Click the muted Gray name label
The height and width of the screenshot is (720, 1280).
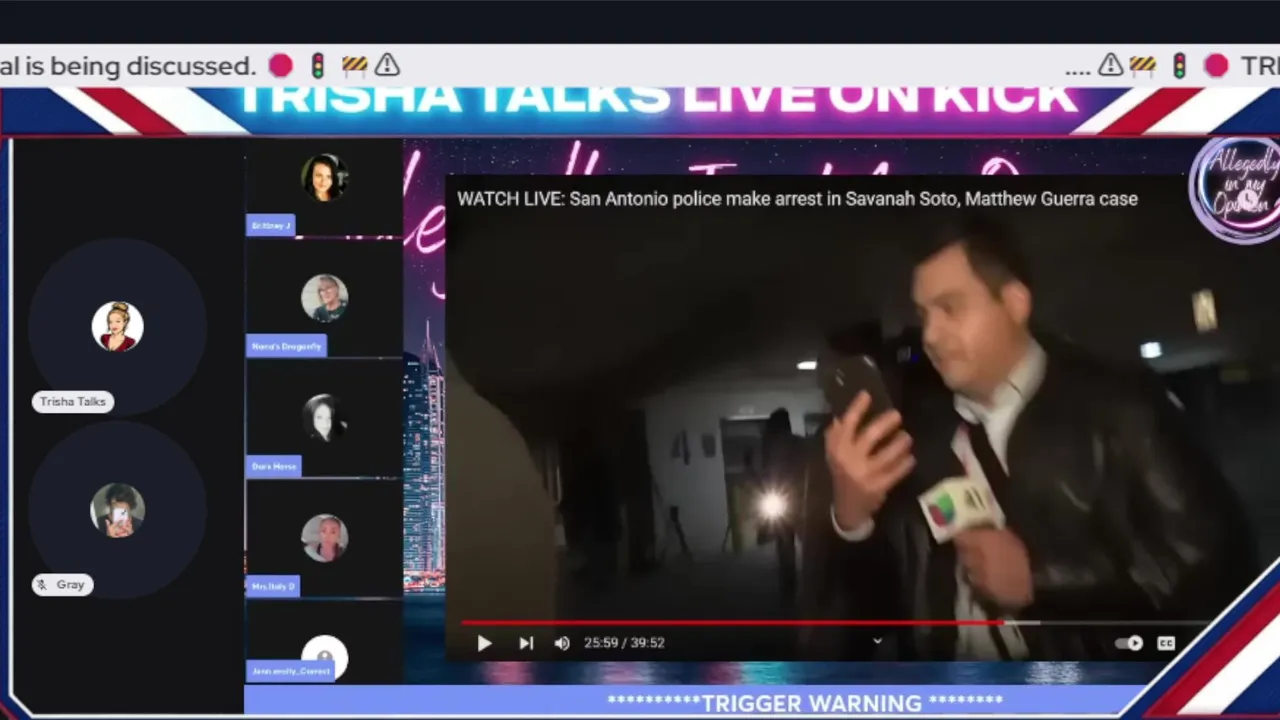click(x=63, y=584)
